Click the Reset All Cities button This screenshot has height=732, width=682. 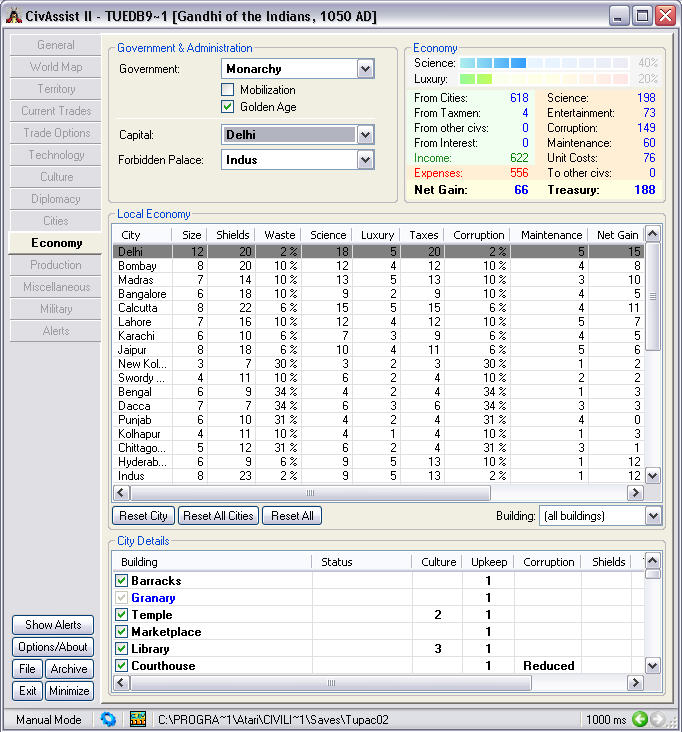click(218, 516)
